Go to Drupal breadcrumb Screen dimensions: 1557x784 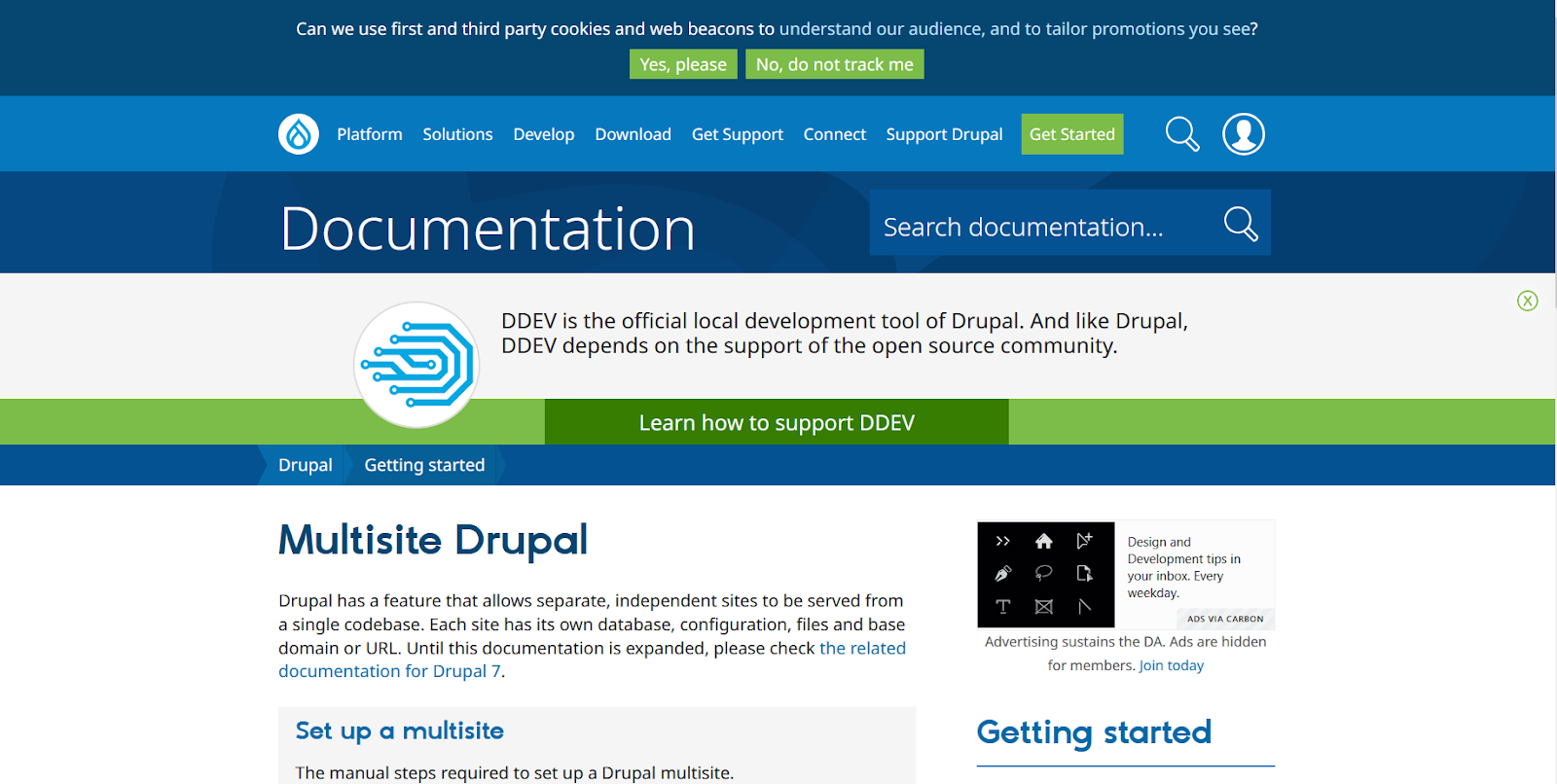coord(306,465)
